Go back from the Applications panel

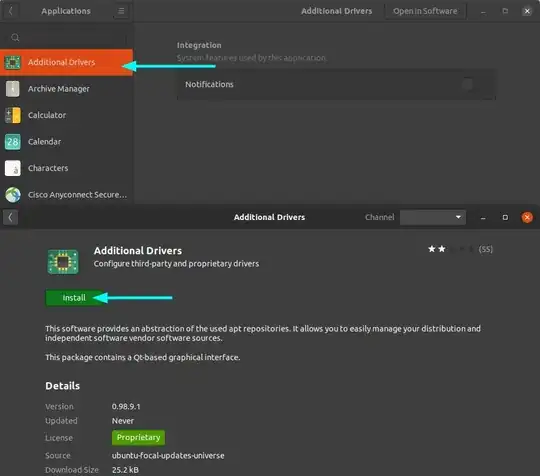point(11,11)
